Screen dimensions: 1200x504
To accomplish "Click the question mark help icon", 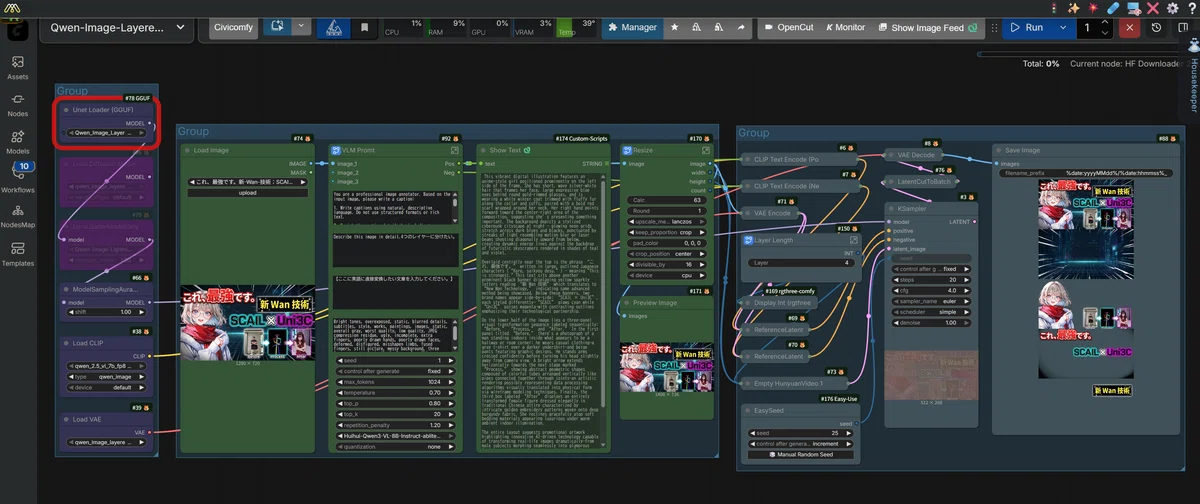I will 1190,7.
